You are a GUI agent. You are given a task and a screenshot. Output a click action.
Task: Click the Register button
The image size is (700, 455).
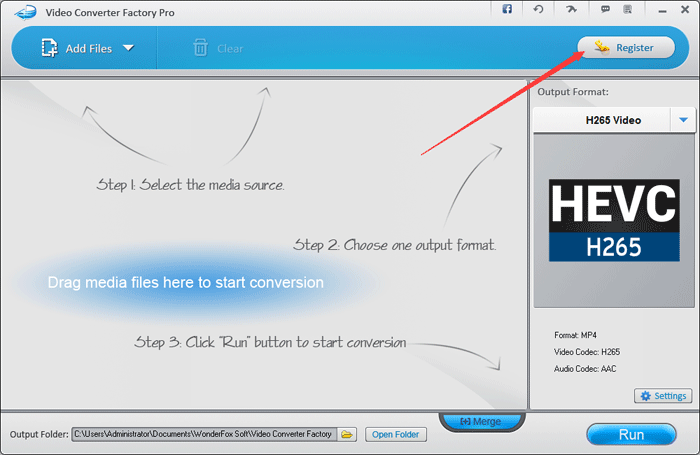pos(626,47)
